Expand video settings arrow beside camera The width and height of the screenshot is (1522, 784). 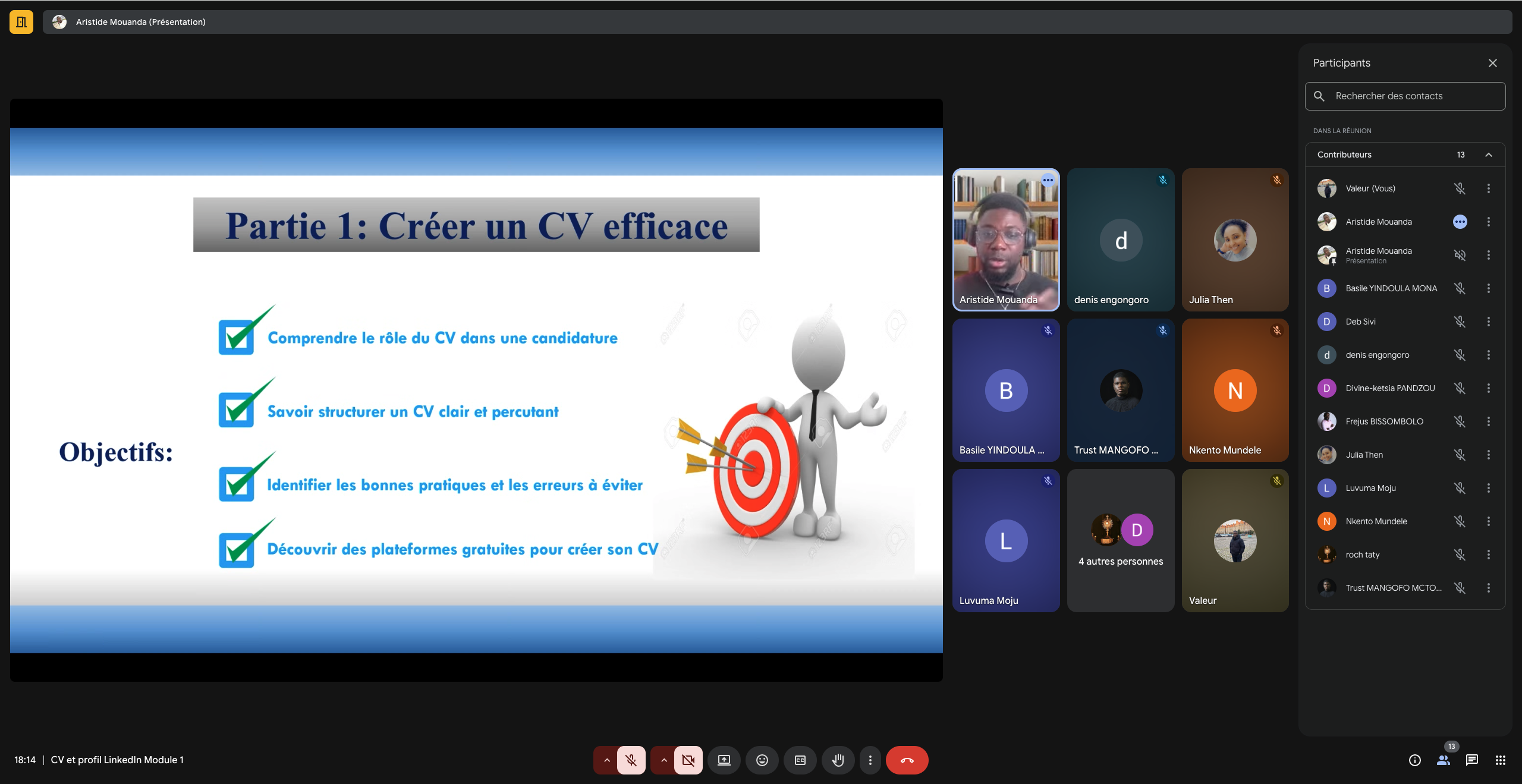[x=663, y=760]
